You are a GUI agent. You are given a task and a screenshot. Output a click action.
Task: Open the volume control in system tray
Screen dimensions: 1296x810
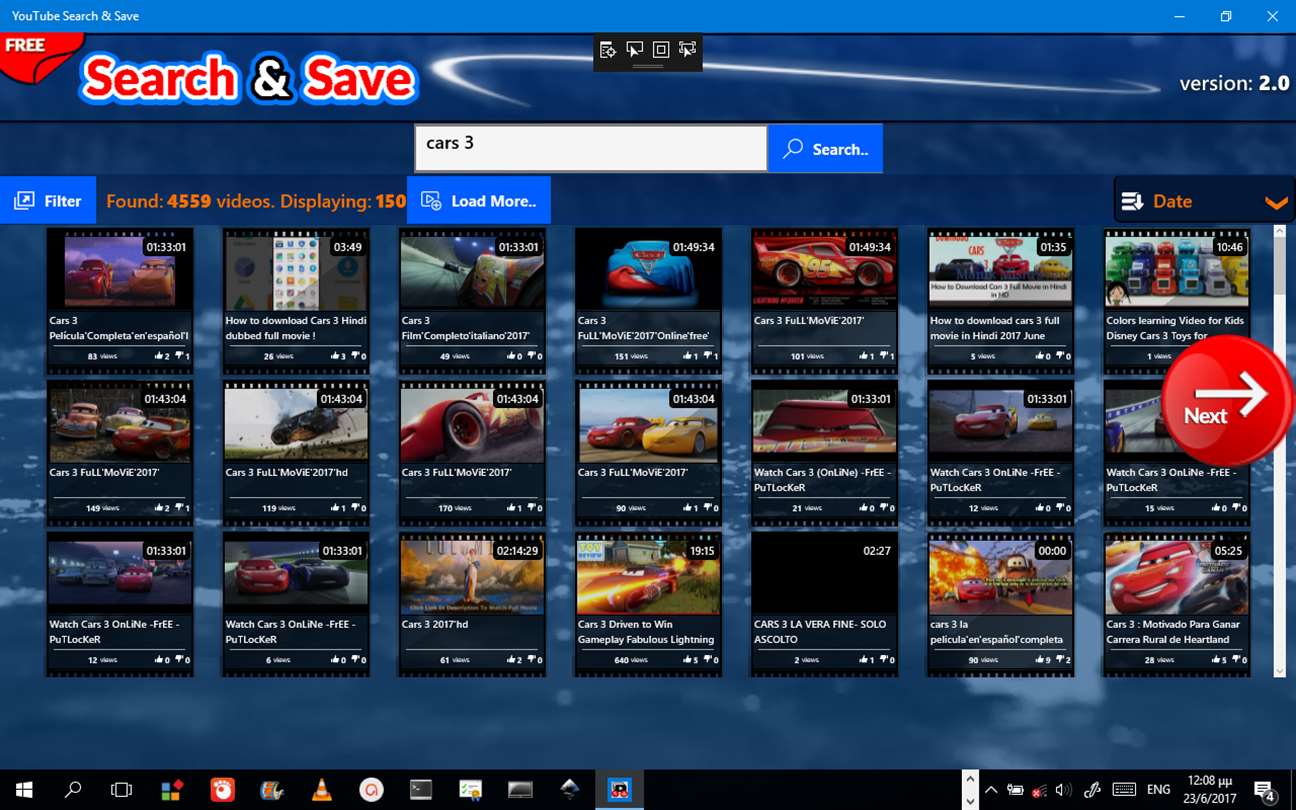pyautogui.click(x=1063, y=790)
